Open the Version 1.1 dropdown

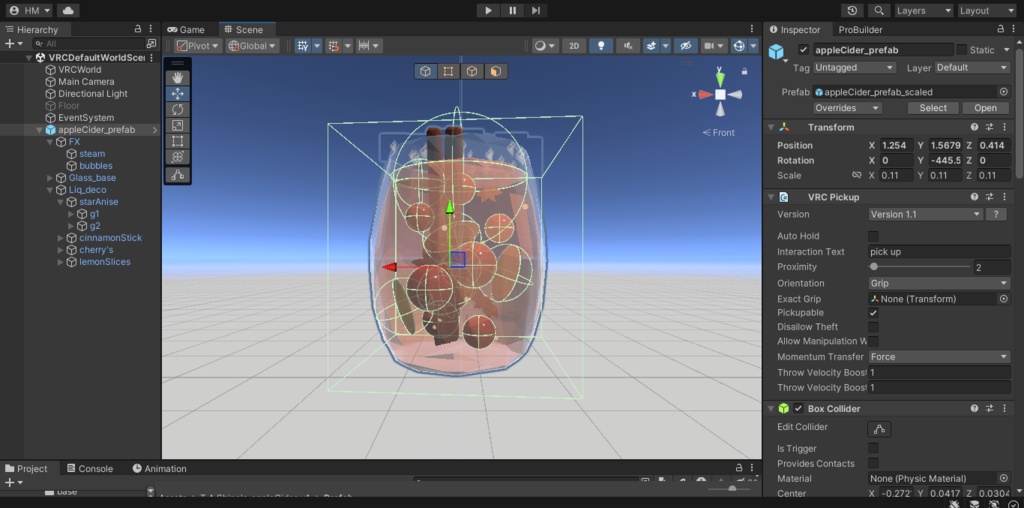click(925, 214)
